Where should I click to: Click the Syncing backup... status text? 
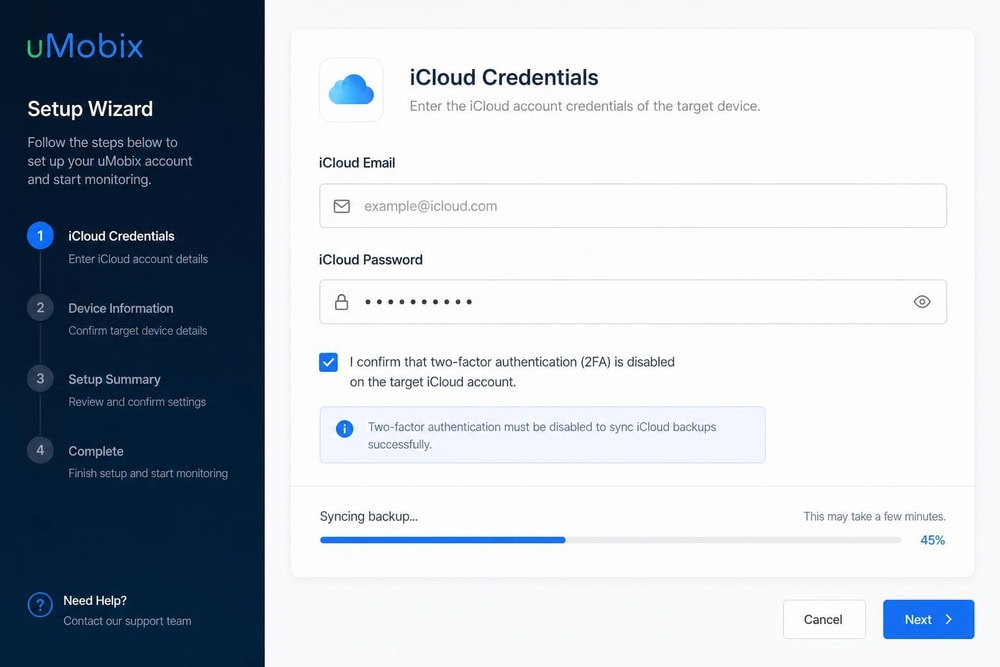[369, 517]
